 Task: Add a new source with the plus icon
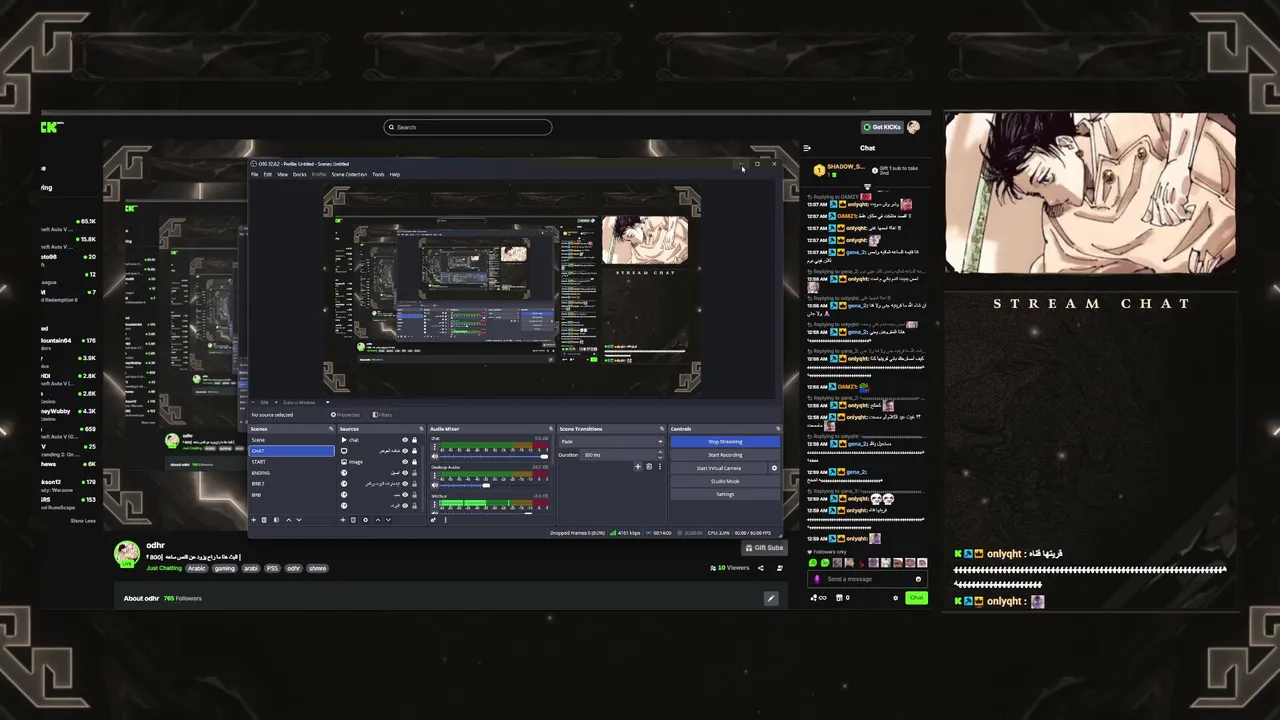tap(343, 520)
